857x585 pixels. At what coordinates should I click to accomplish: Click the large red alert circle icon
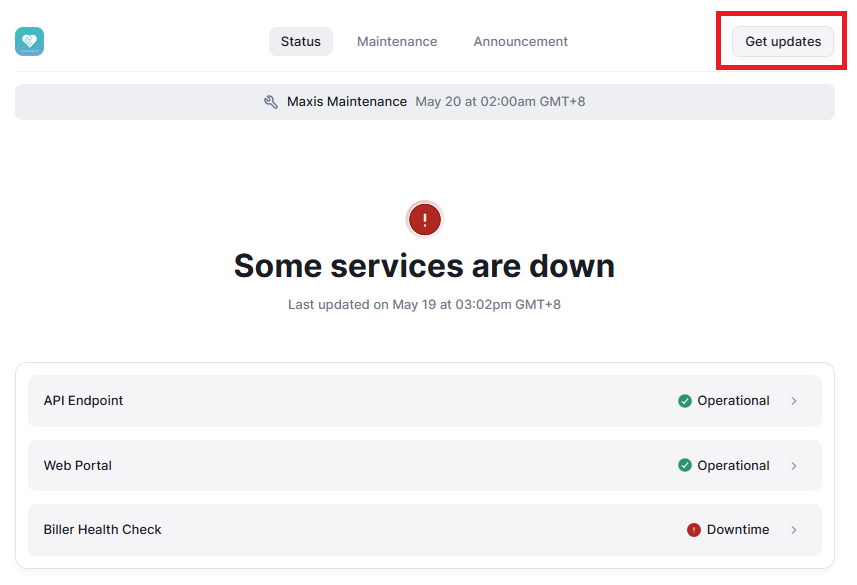(x=424, y=219)
